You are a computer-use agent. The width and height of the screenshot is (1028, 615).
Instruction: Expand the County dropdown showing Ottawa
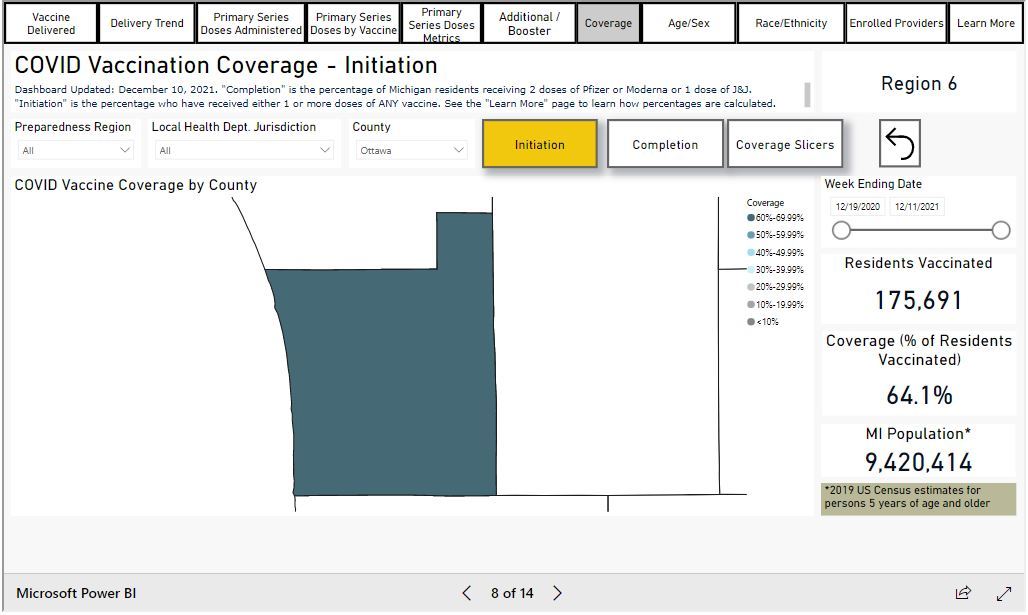(x=411, y=150)
